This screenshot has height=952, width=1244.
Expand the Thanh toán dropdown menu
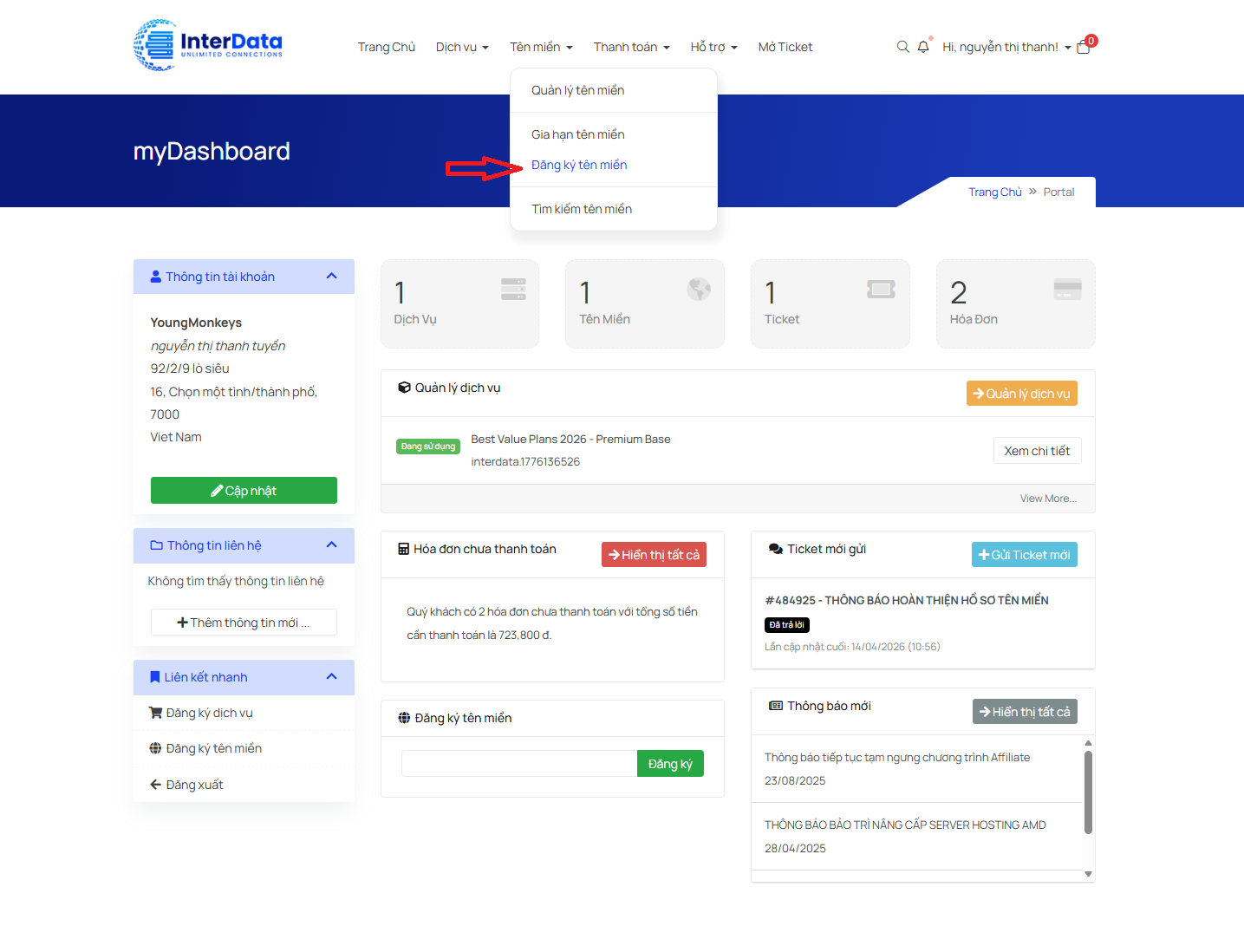coord(631,47)
